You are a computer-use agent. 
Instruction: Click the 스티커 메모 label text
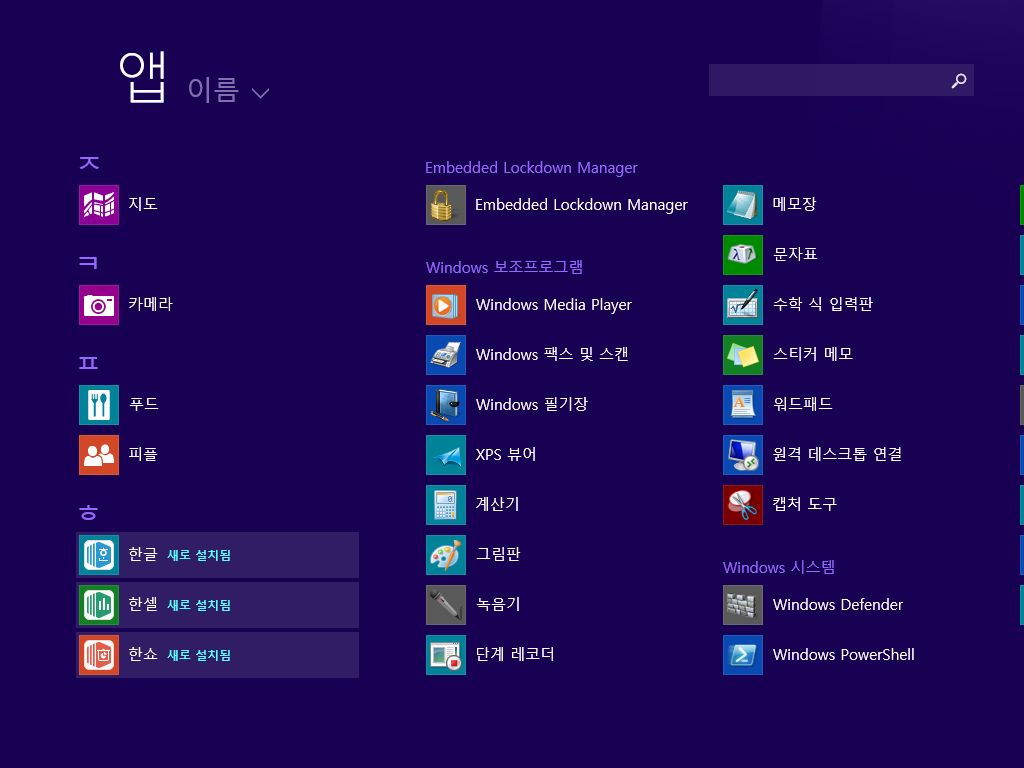click(812, 354)
